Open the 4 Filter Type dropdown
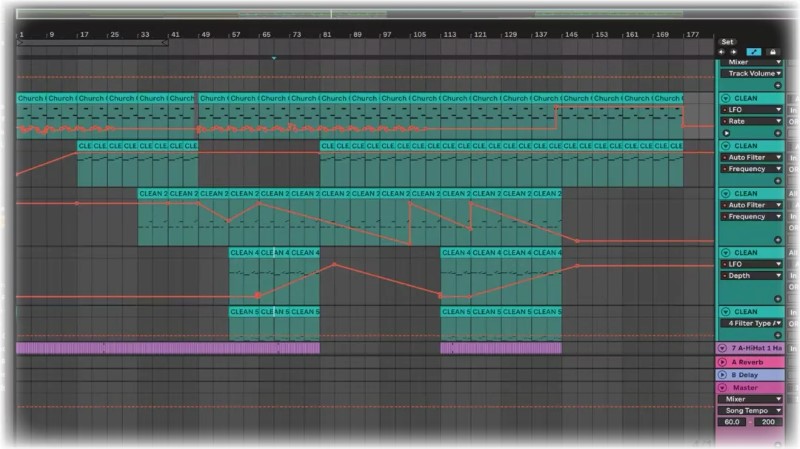The image size is (800, 449). coord(751,323)
